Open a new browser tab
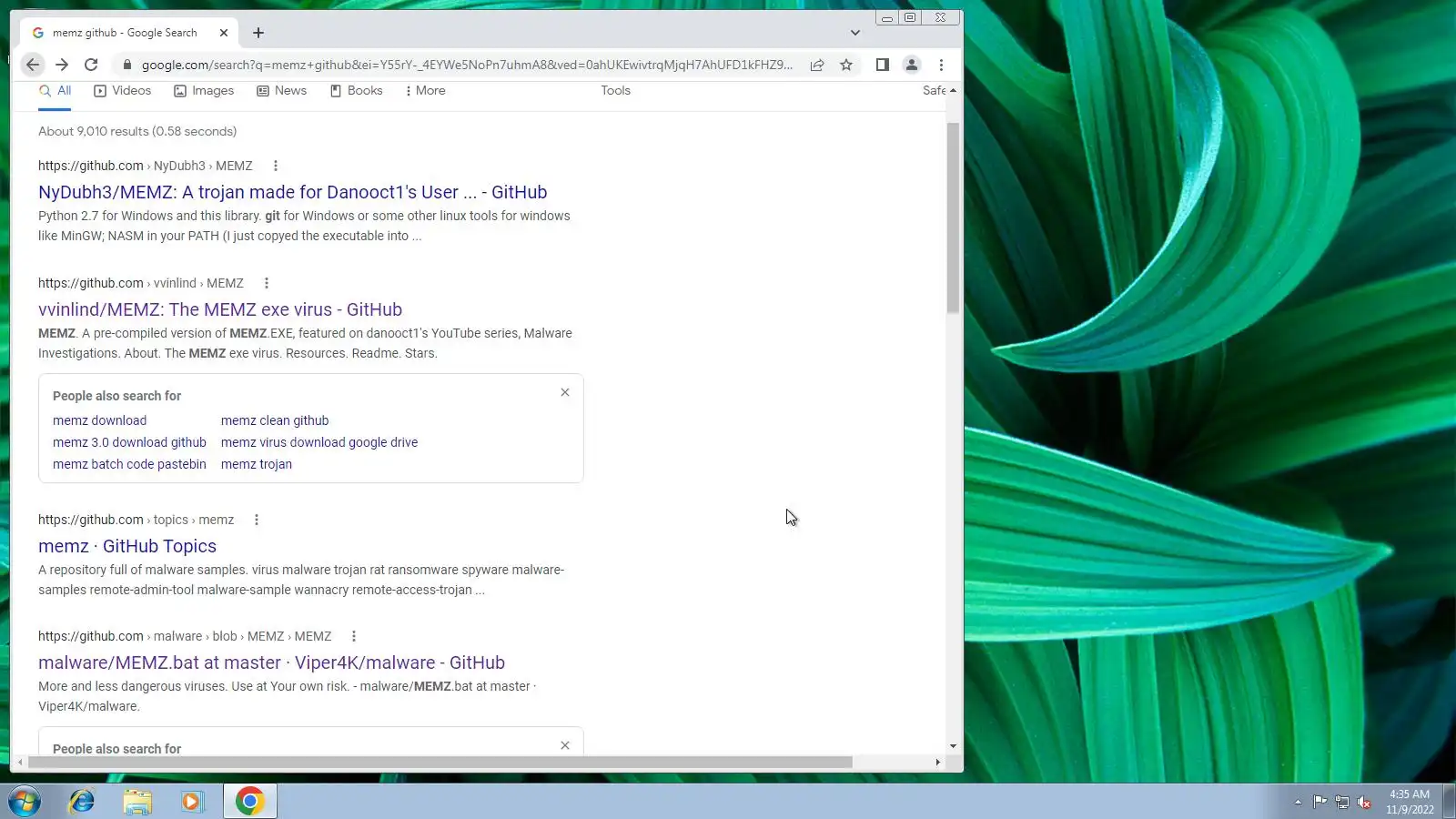This screenshot has height=819, width=1456. (258, 33)
